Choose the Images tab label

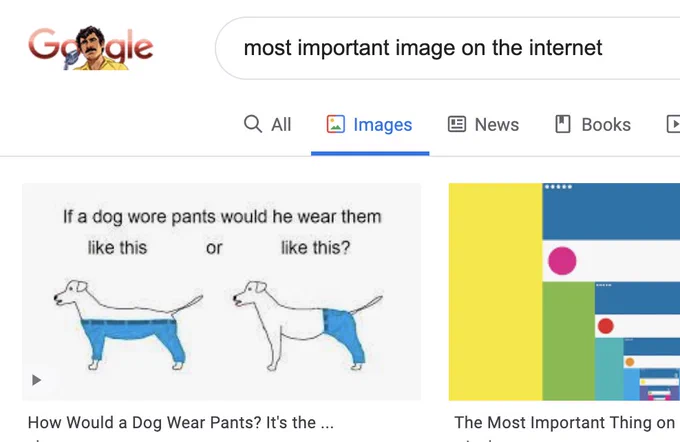pos(382,125)
